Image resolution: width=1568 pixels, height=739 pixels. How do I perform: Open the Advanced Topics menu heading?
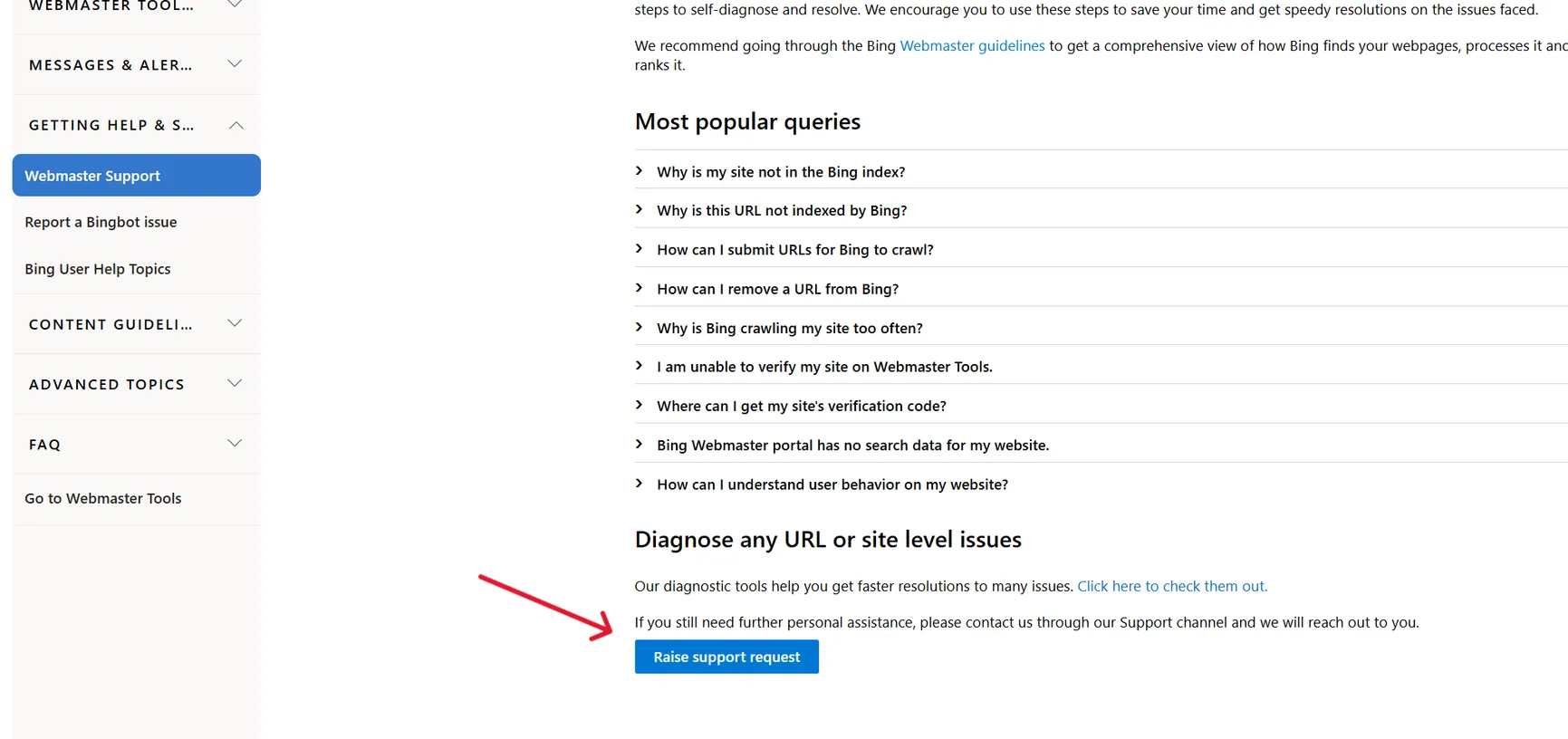(x=107, y=384)
